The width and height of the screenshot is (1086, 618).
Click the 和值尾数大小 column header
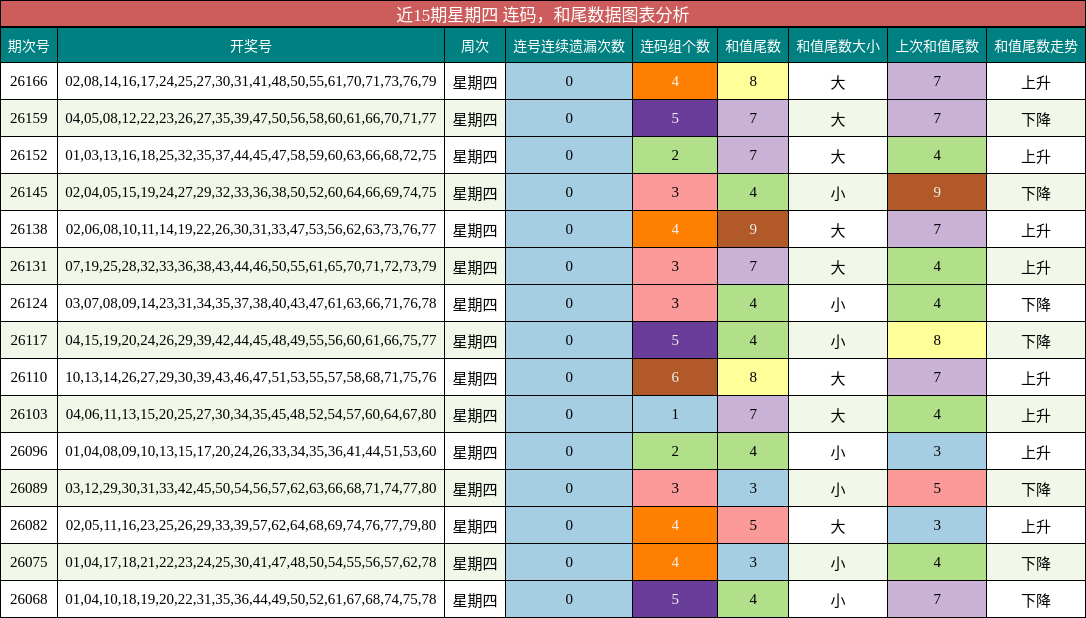click(x=838, y=46)
